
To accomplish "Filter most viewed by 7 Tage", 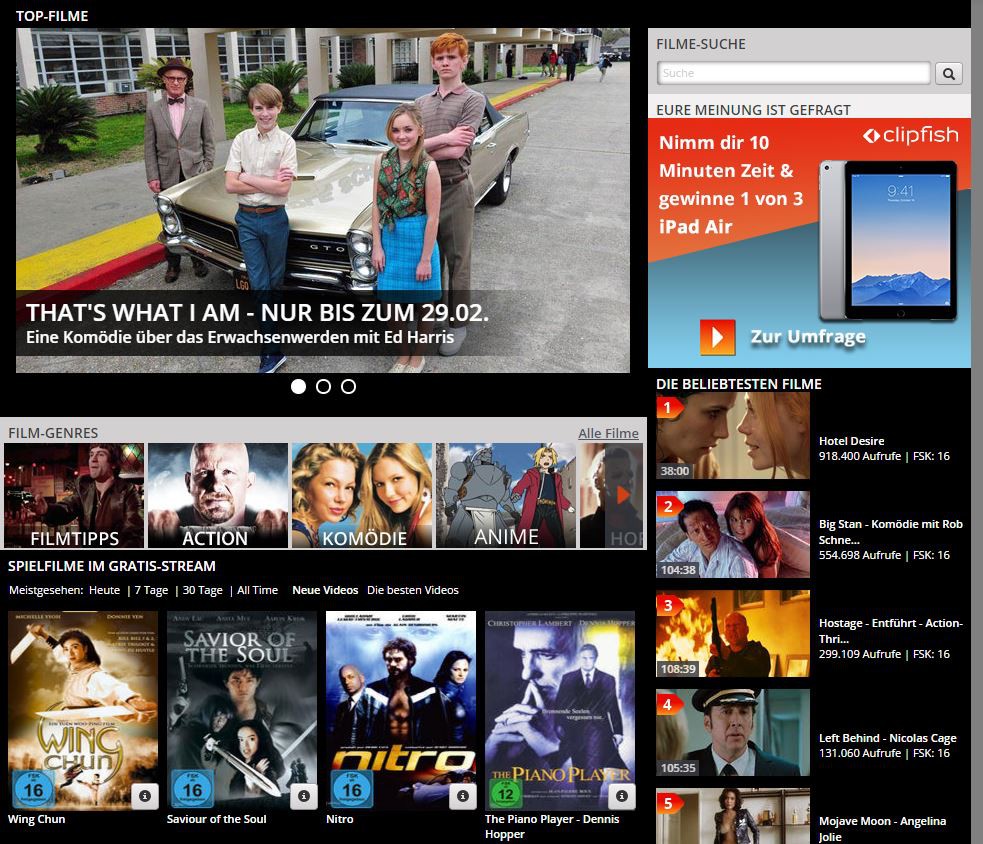I will [151, 590].
